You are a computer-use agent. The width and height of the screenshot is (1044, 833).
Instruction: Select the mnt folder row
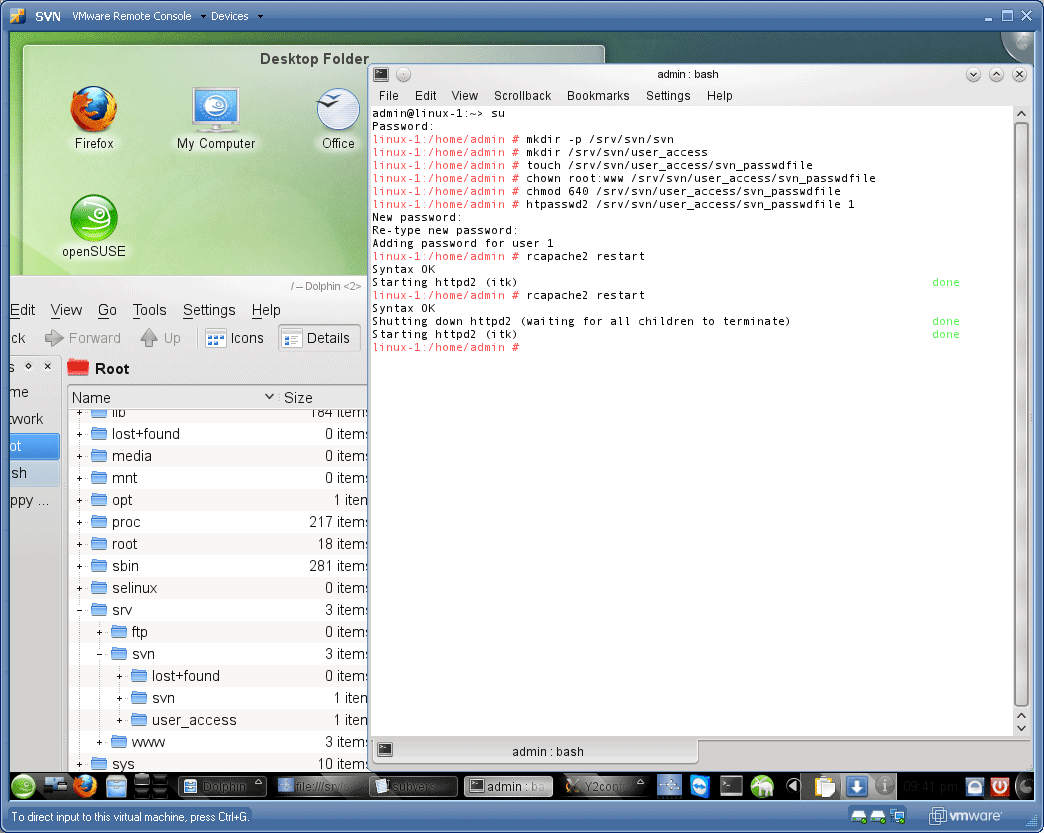pyautogui.click(x=218, y=478)
